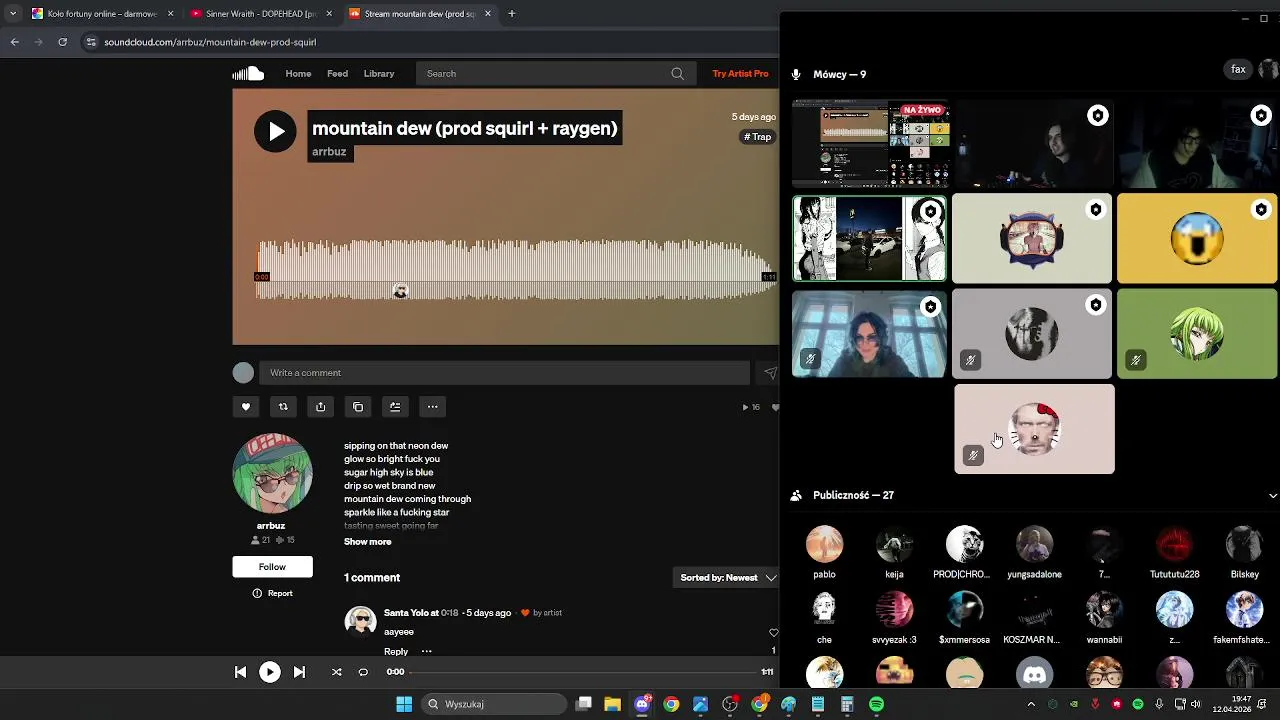This screenshot has width=1280, height=720.
Task: Play the mountain dew track from header
Action: pyautogui.click(x=275, y=131)
